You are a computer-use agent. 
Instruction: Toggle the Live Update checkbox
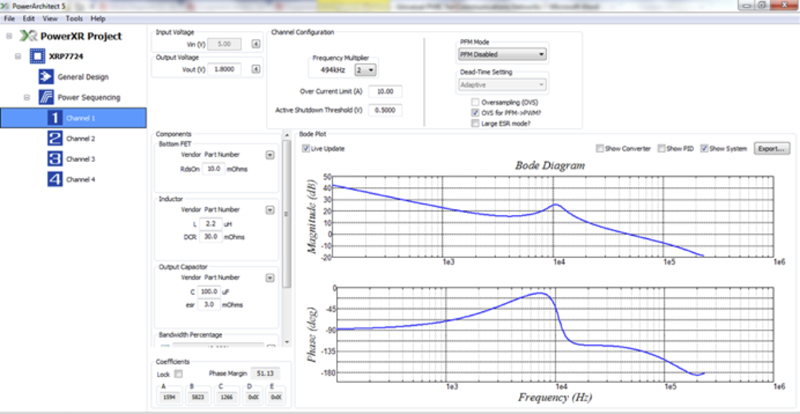(x=306, y=149)
